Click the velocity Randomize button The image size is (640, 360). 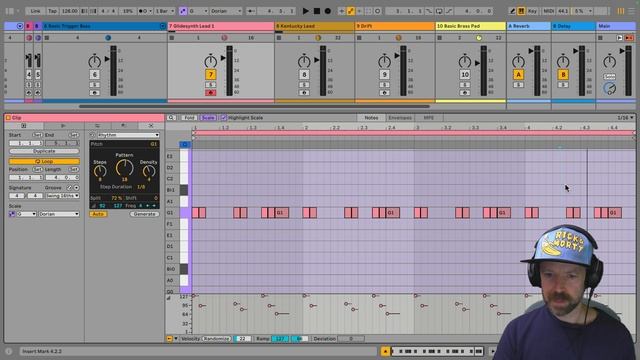coord(217,339)
